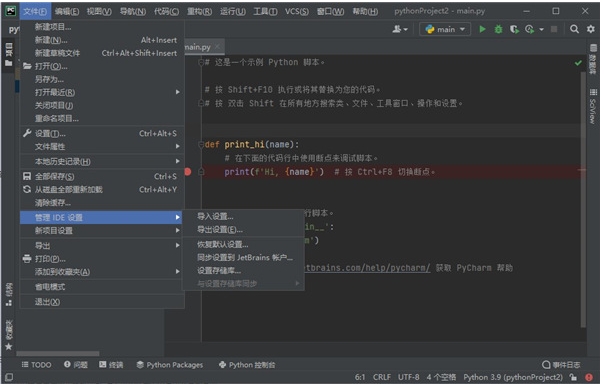This screenshot has width=604, height=384.
Task: Click the editor vertical scrollbar
Action: (584, 200)
